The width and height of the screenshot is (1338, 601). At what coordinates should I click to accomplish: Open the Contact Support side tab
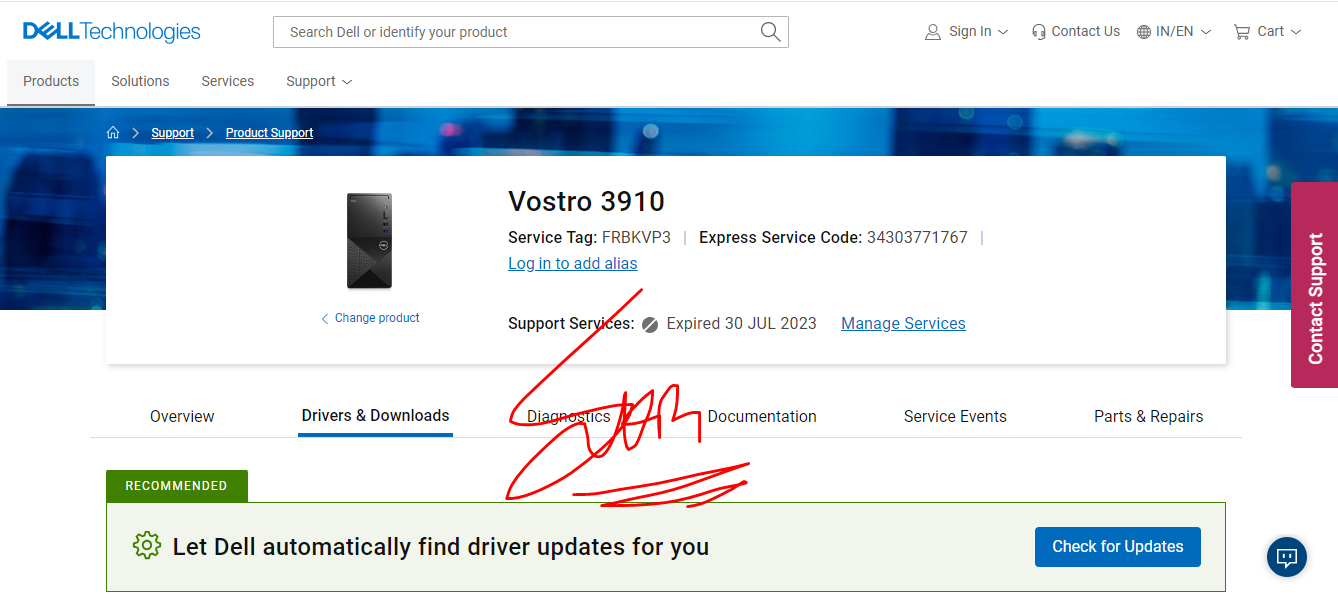pyautogui.click(x=1314, y=285)
